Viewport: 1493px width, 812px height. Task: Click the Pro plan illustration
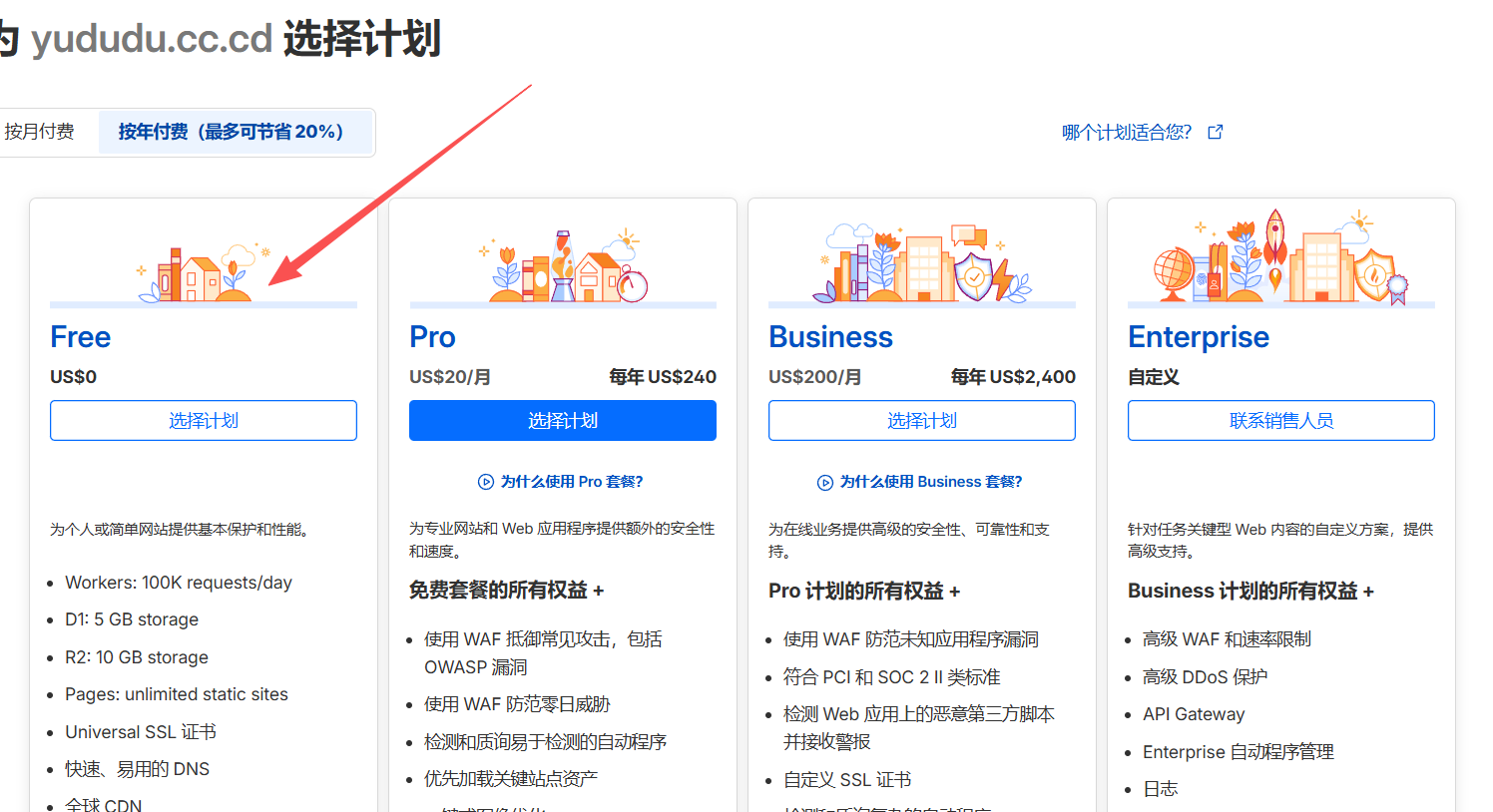(563, 266)
